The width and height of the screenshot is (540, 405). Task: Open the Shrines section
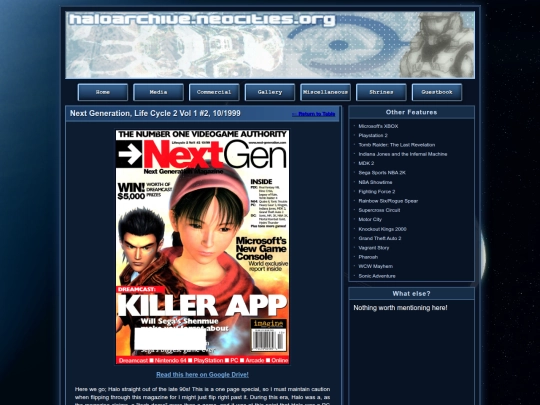[381, 92]
